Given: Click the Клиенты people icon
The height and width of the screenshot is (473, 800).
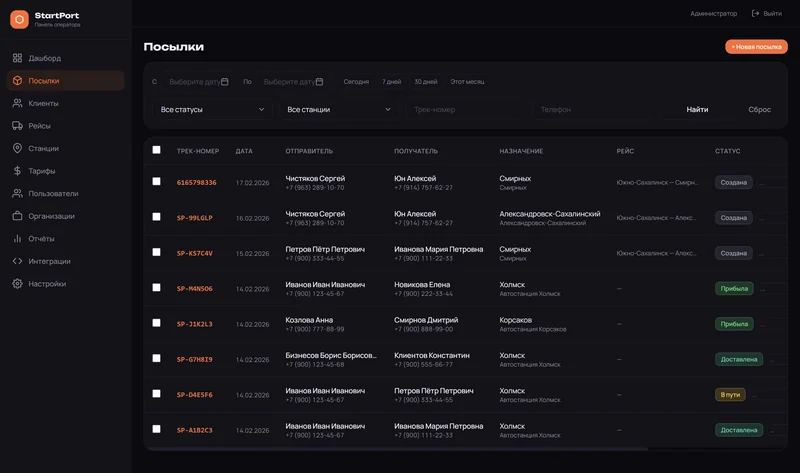Looking at the screenshot, I should click(17, 103).
